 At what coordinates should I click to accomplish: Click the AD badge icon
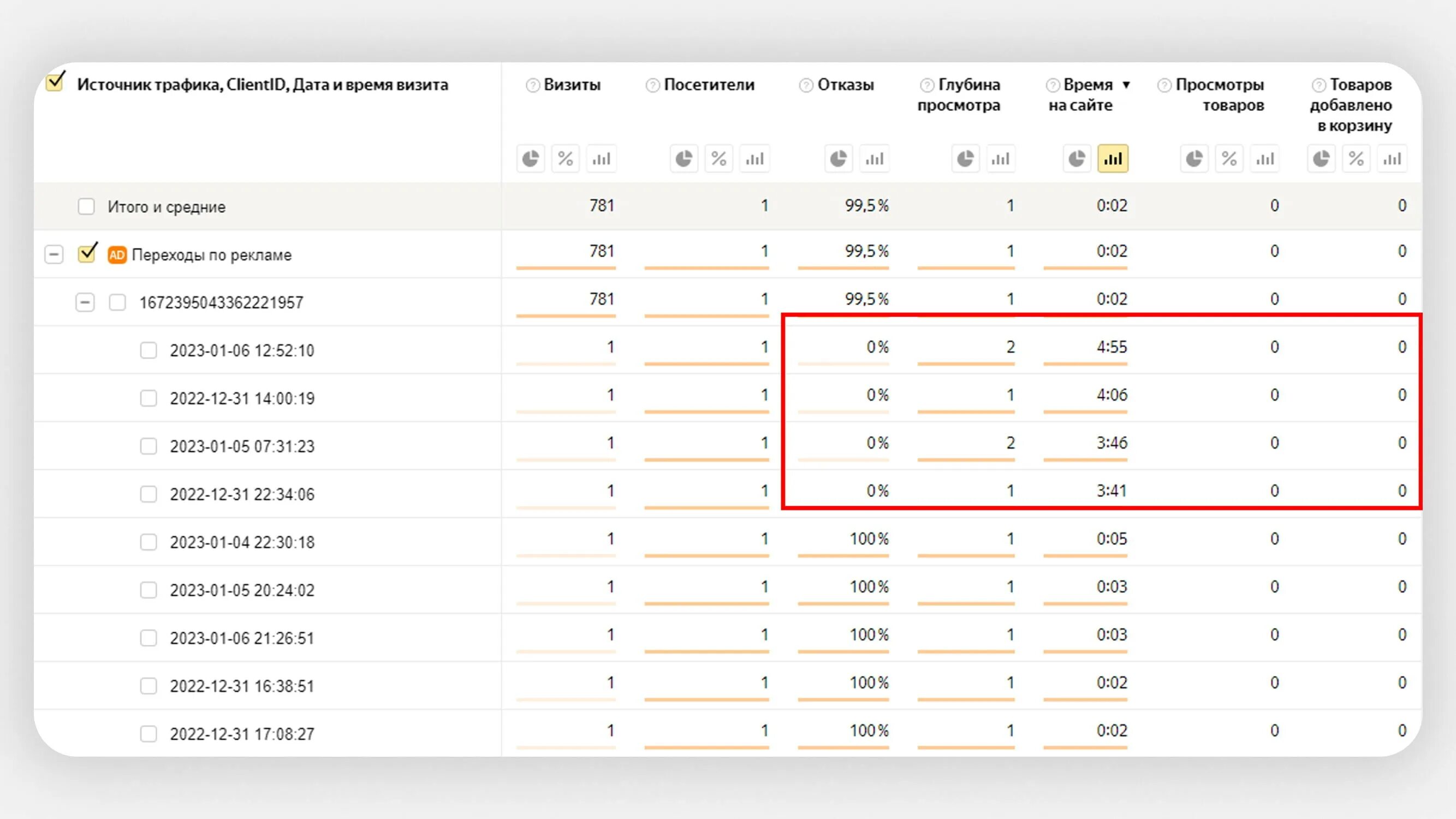(117, 255)
